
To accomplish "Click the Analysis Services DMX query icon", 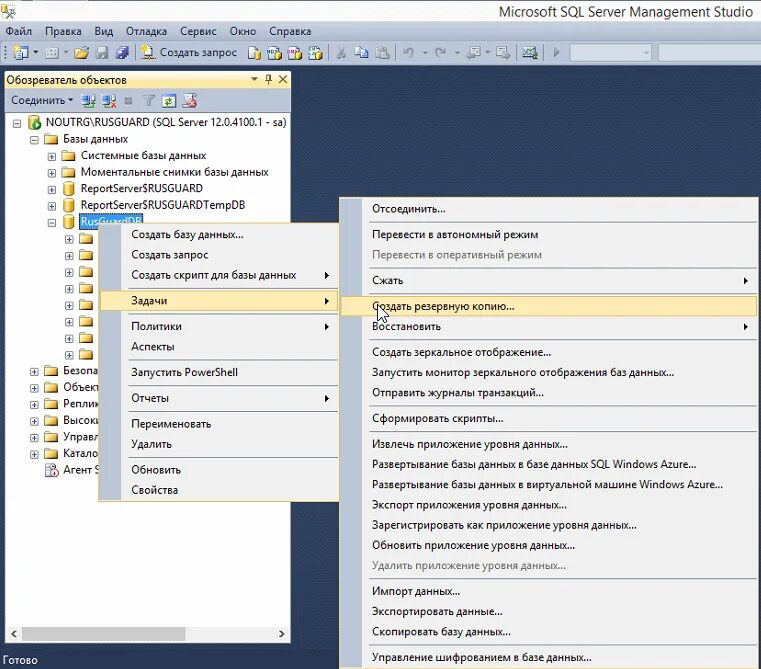I will coord(295,52).
